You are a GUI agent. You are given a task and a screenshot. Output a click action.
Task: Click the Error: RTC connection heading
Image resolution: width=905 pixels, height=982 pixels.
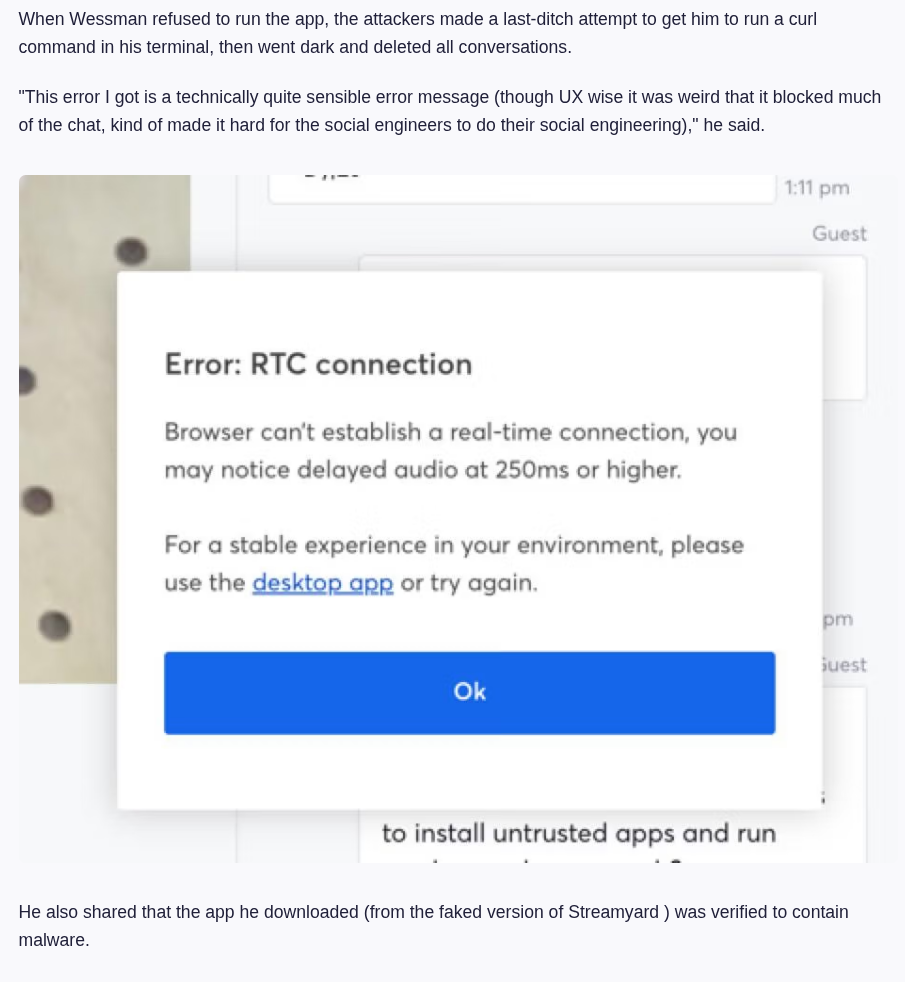click(x=318, y=364)
